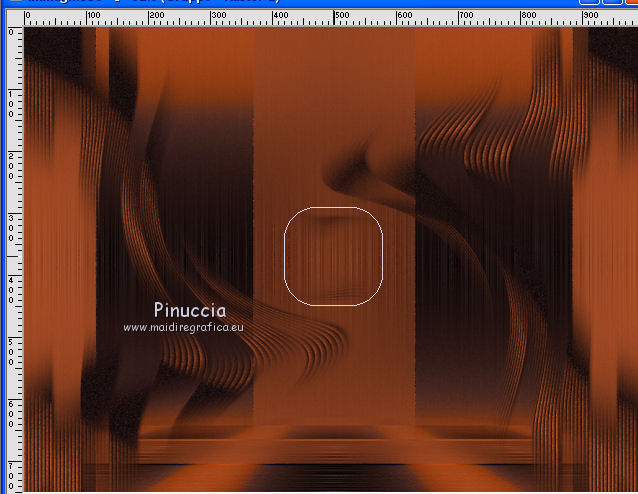
Task: Click the ruler origin corner box
Action: 15,18
